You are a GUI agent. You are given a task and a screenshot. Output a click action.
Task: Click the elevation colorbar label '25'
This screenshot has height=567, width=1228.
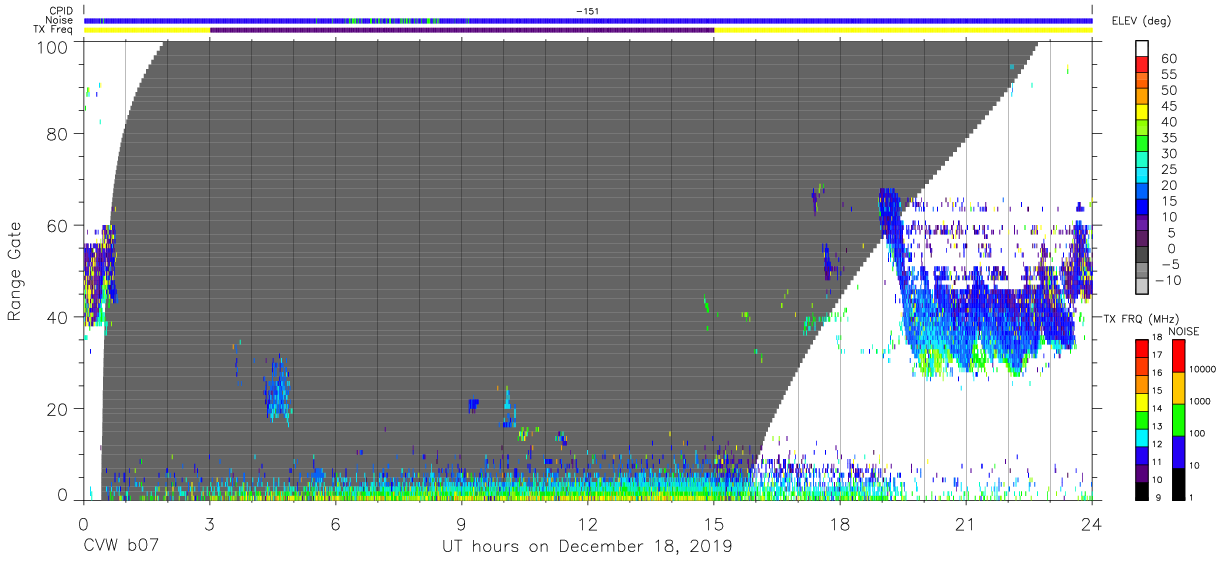point(1168,170)
